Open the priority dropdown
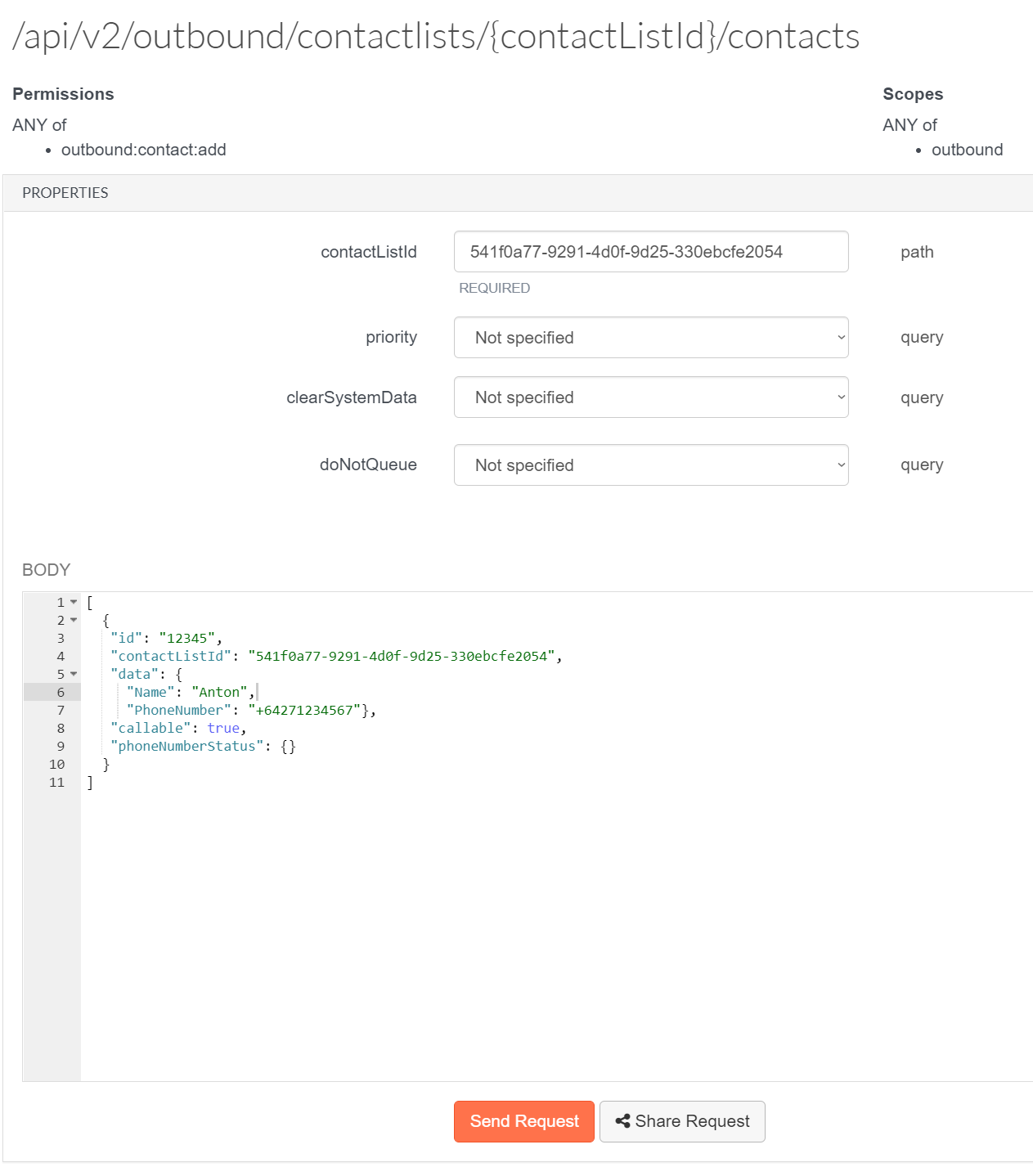Viewport: 1033px width, 1176px height. (x=650, y=338)
